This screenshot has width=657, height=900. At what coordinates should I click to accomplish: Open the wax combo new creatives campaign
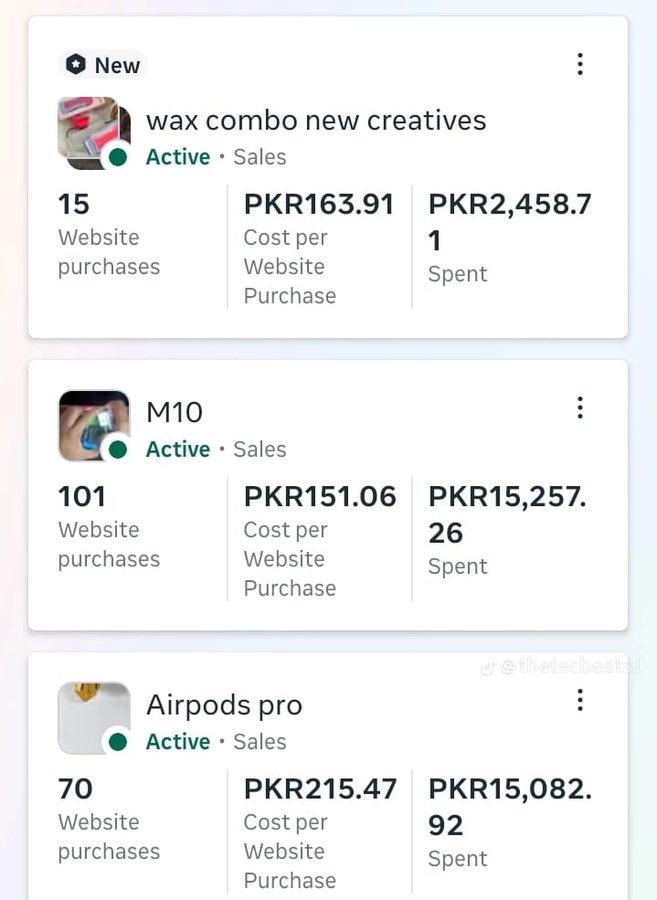(316, 121)
